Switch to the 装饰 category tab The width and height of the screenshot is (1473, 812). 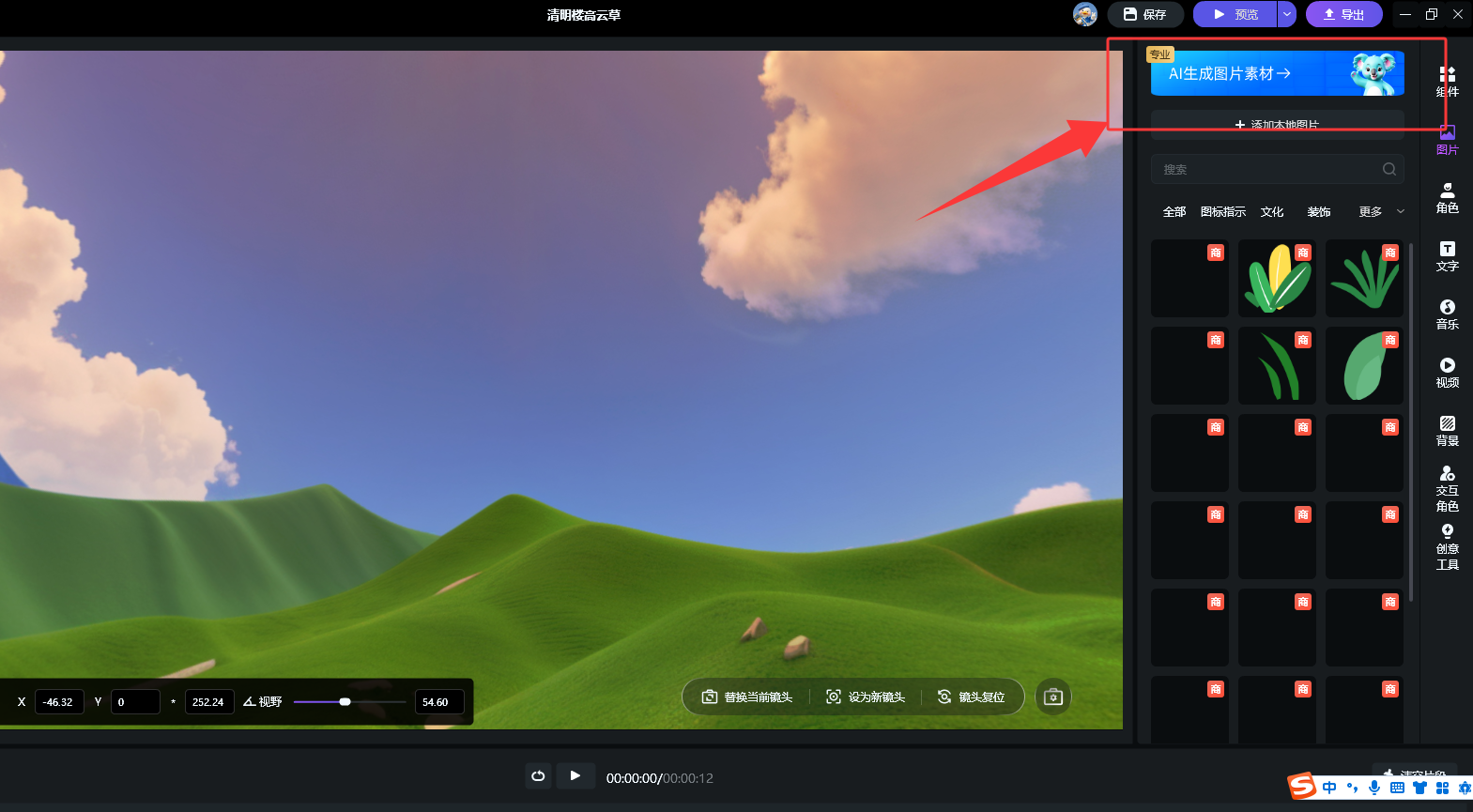point(1318,212)
